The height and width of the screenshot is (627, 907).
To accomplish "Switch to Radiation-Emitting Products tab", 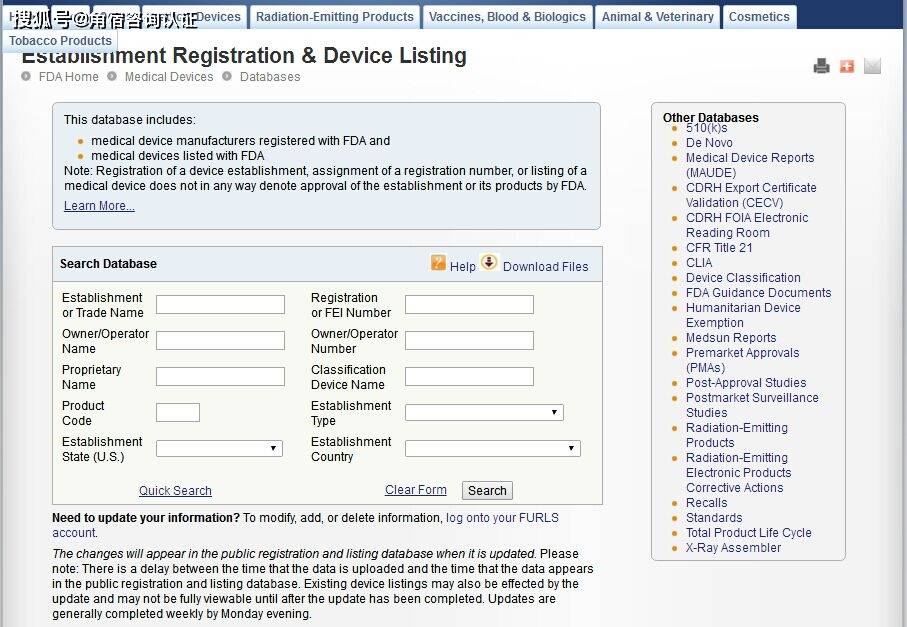I will pyautogui.click(x=334, y=17).
